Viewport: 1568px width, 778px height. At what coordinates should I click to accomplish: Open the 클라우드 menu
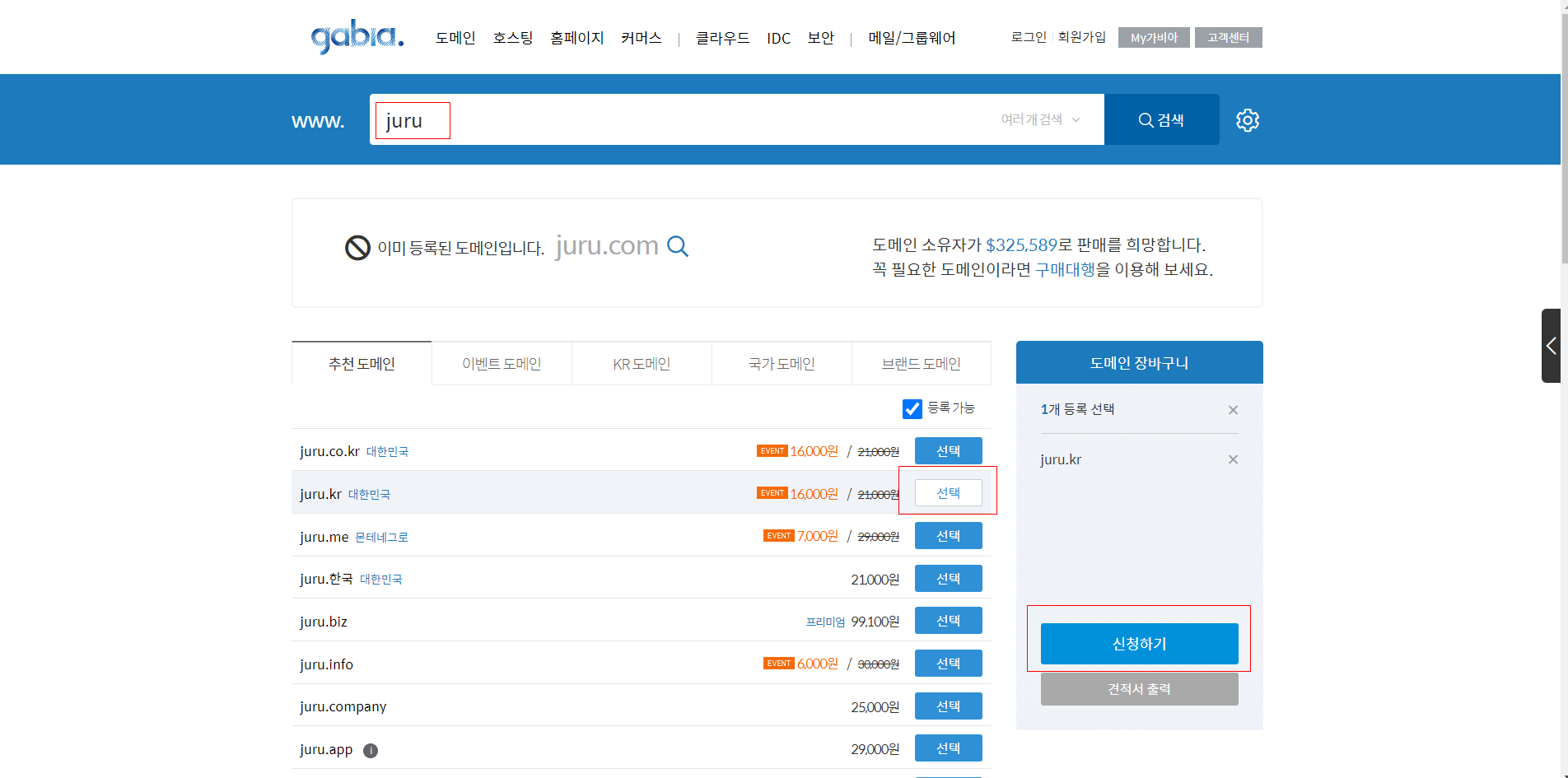[723, 38]
